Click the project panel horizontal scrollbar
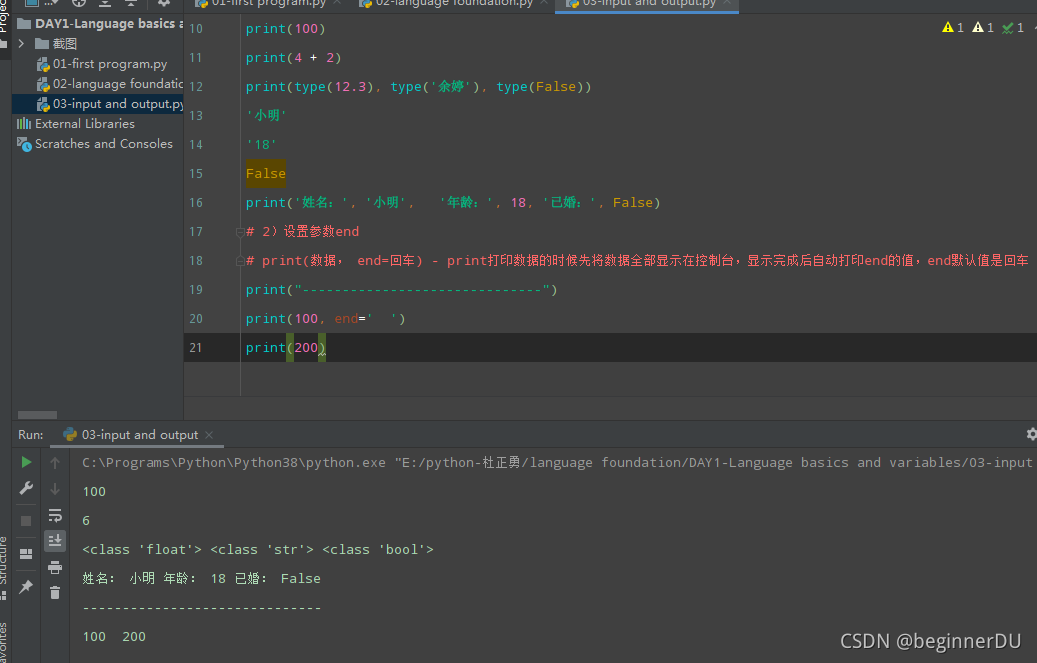1037x663 pixels. click(37, 415)
